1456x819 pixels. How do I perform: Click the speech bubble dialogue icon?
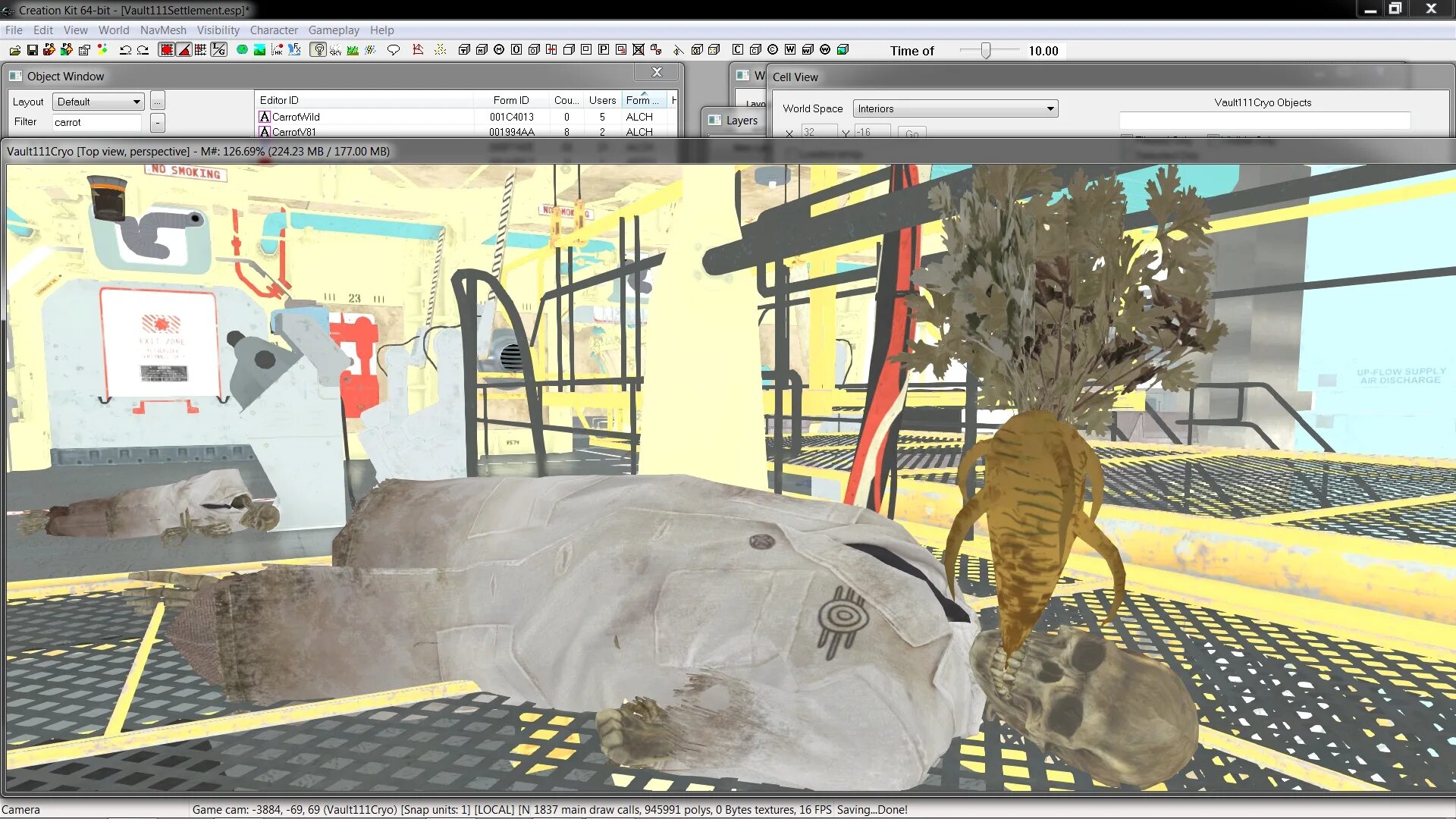[394, 50]
